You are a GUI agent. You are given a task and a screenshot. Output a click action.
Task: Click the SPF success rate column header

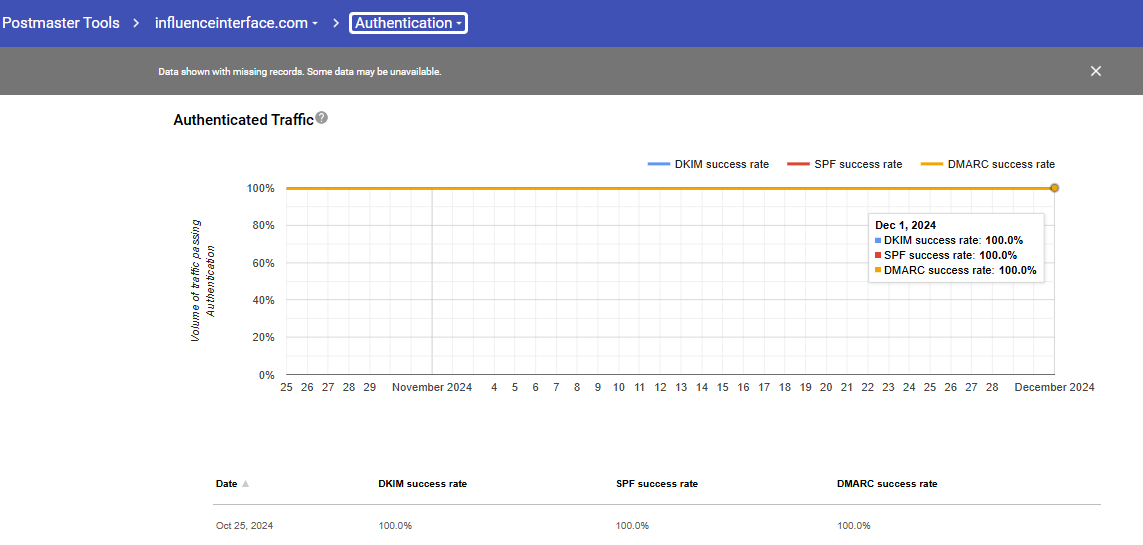point(657,484)
